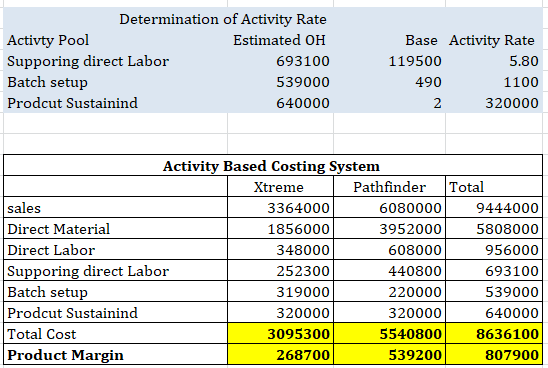Select Xtreme Batch setup value 319000
548x368 pixels.
303,292
